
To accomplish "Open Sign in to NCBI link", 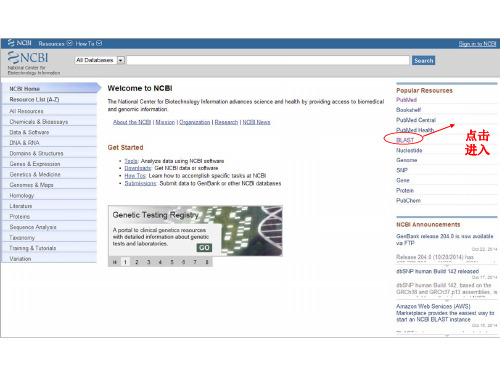I will [x=477, y=44].
